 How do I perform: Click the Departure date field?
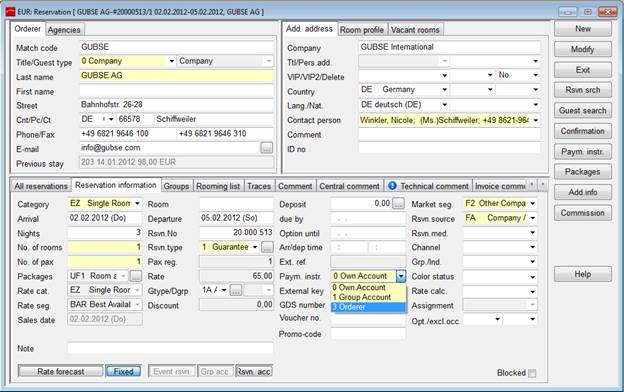(236, 218)
